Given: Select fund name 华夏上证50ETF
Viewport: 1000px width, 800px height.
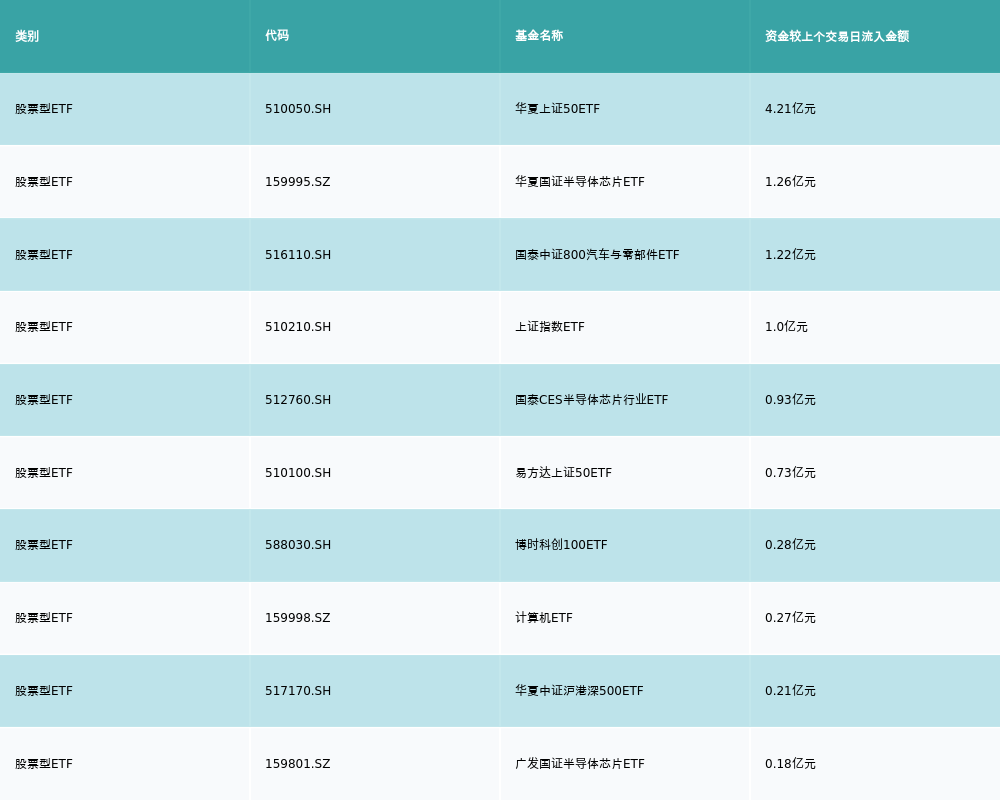Looking at the screenshot, I should (x=557, y=109).
